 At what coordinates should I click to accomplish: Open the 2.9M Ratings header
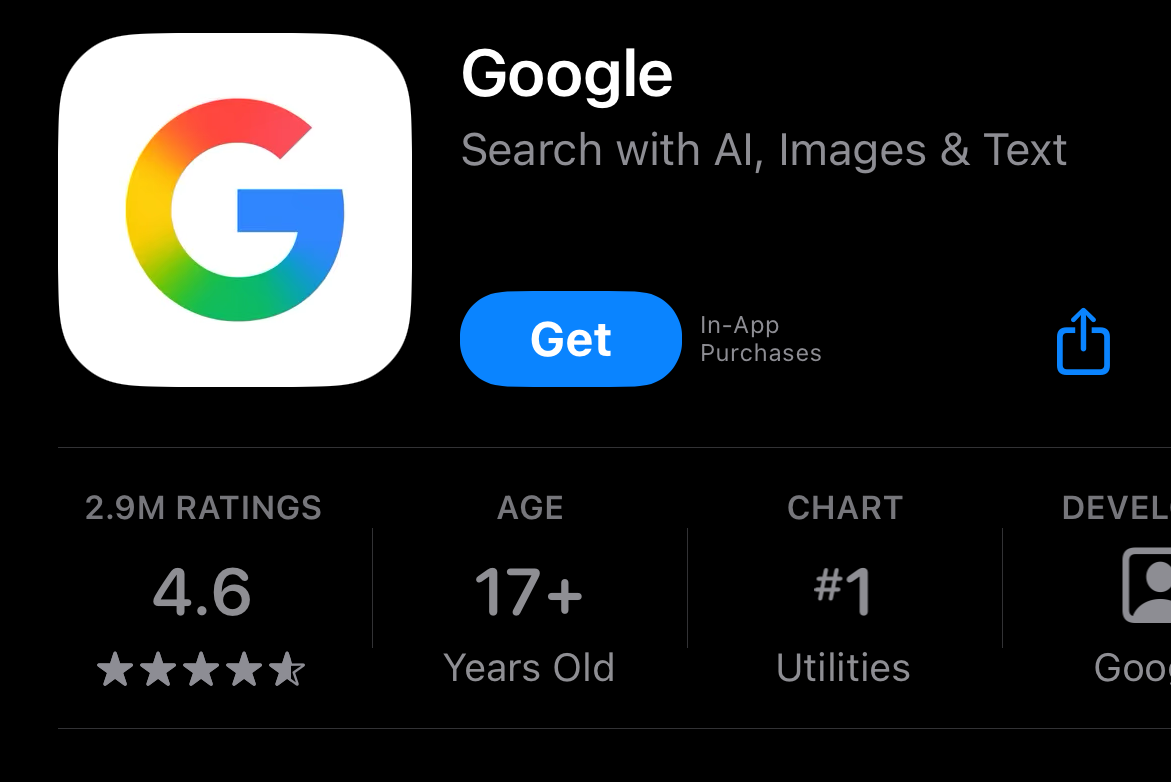tap(203, 508)
